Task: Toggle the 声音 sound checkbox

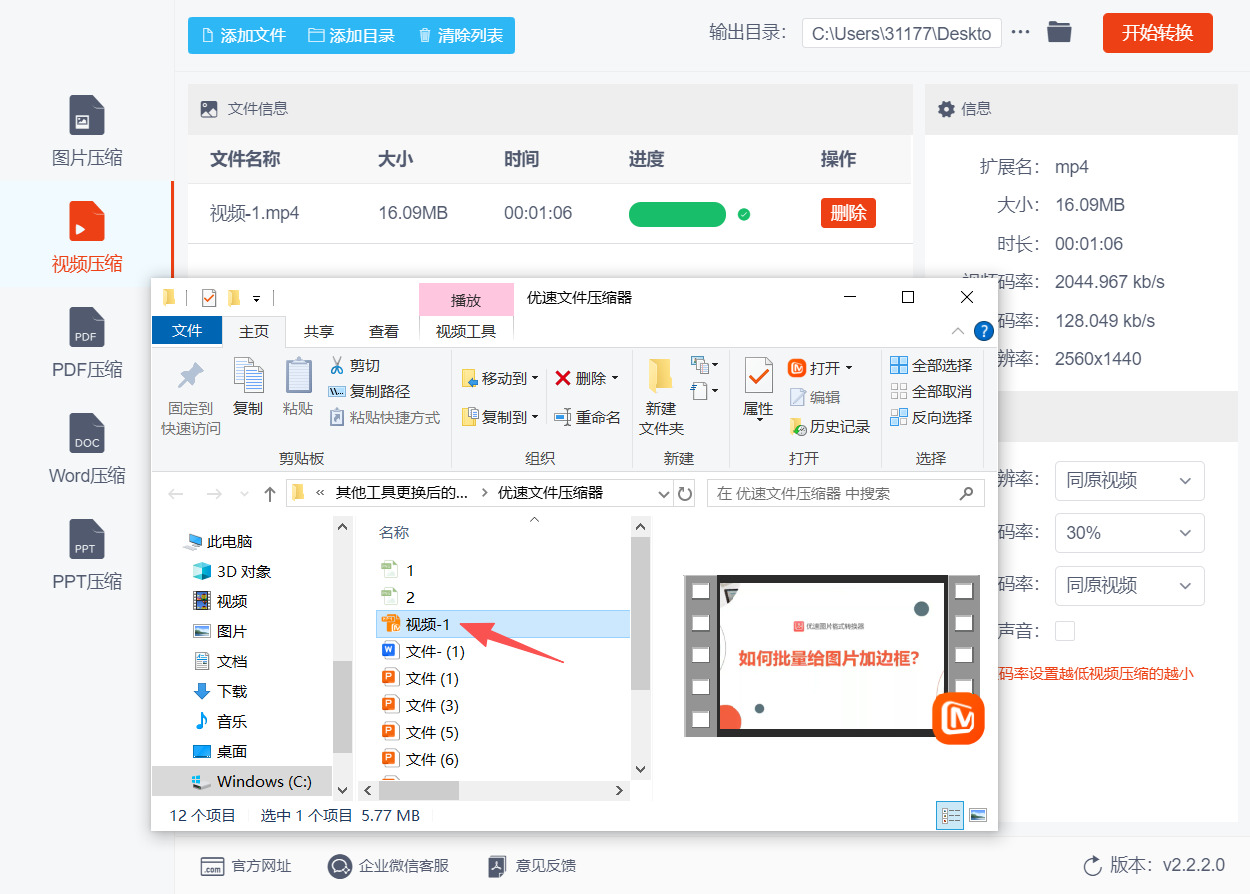Action: click(x=1065, y=631)
